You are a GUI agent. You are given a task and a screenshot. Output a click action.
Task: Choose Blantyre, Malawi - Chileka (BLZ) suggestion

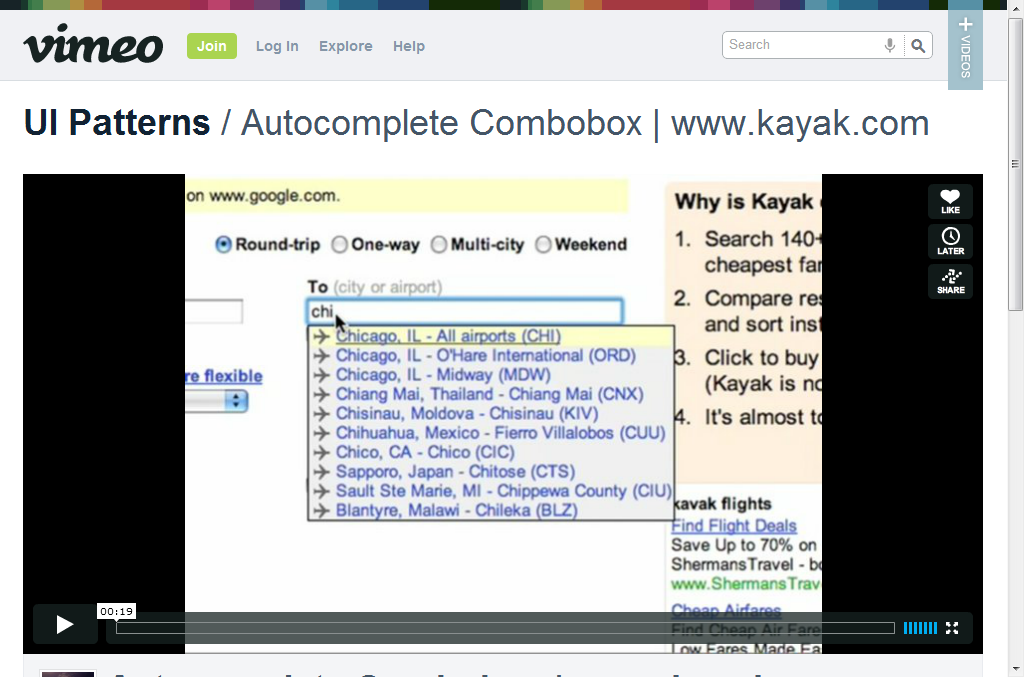point(490,510)
